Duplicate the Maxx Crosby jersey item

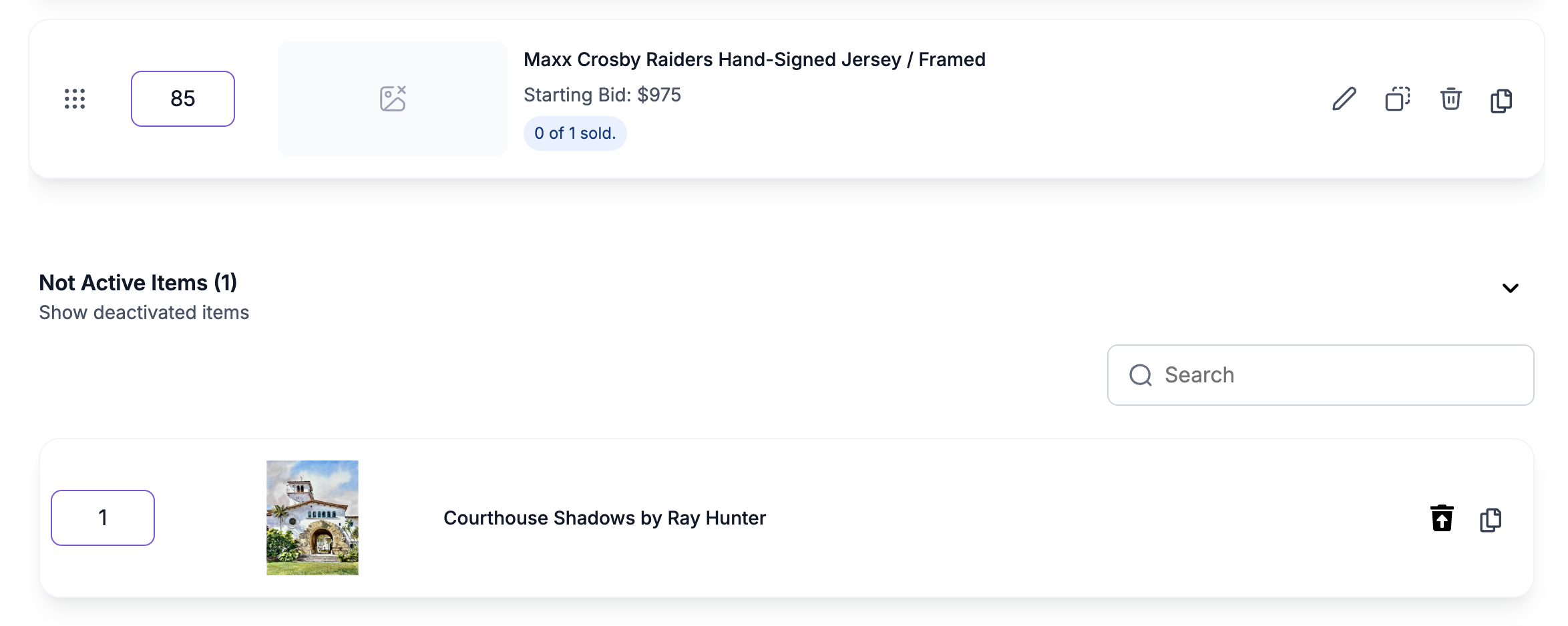pos(1397,99)
